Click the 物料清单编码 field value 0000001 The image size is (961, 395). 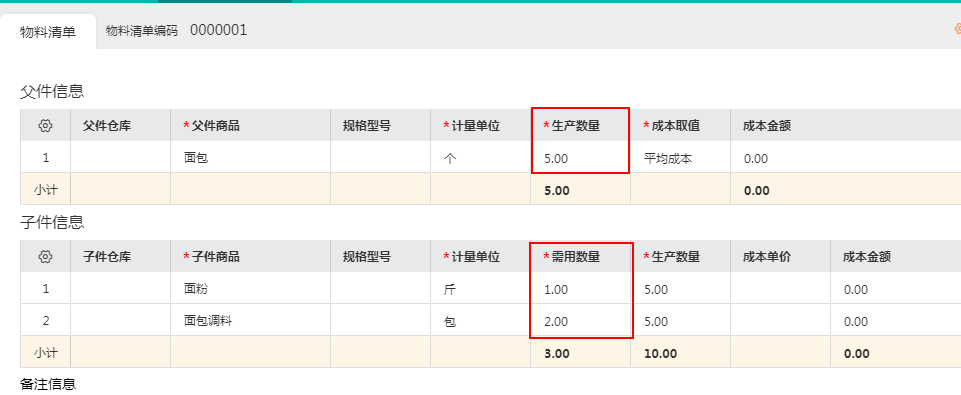(218, 30)
